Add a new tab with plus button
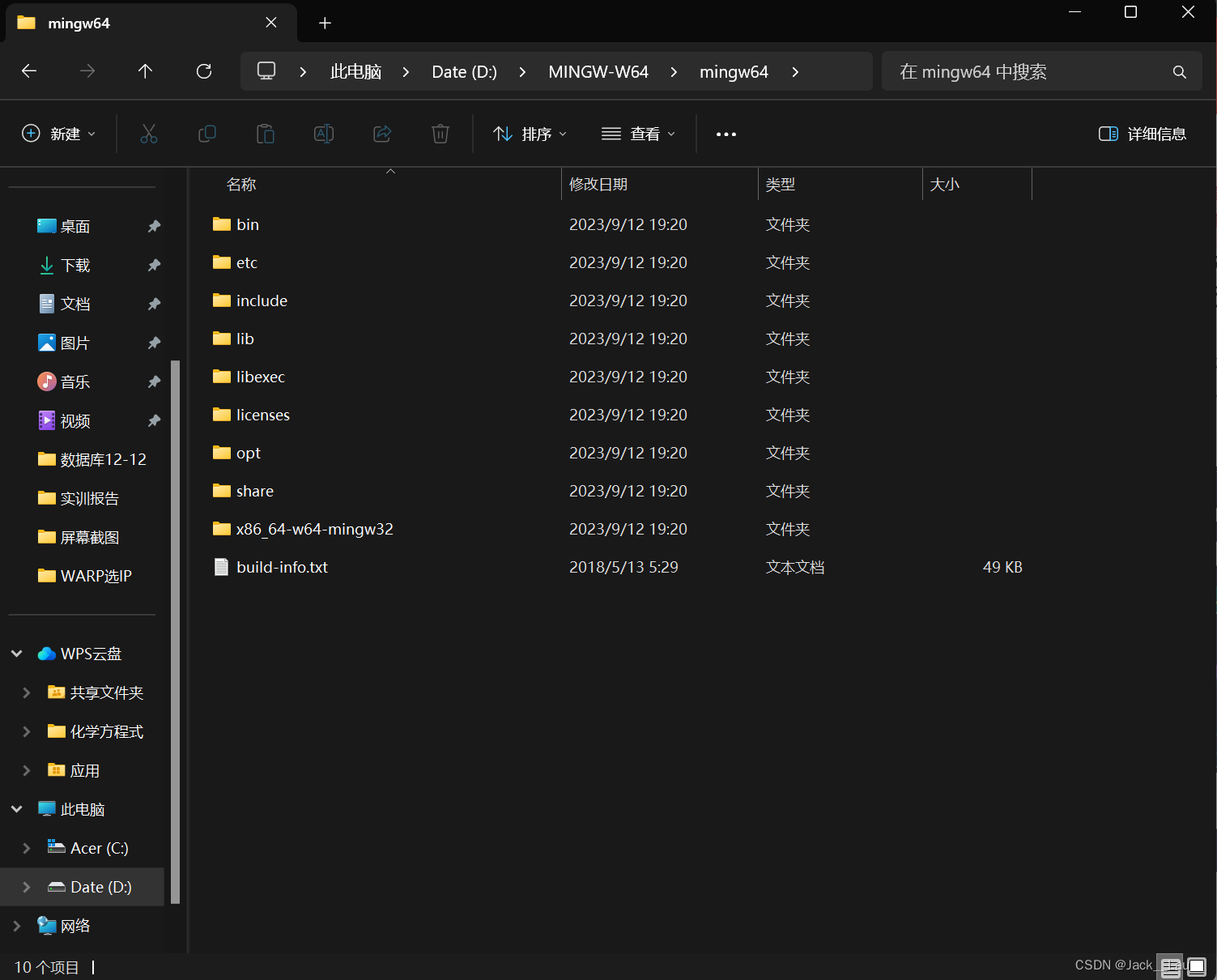This screenshot has width=1217, height=980. 325,23
